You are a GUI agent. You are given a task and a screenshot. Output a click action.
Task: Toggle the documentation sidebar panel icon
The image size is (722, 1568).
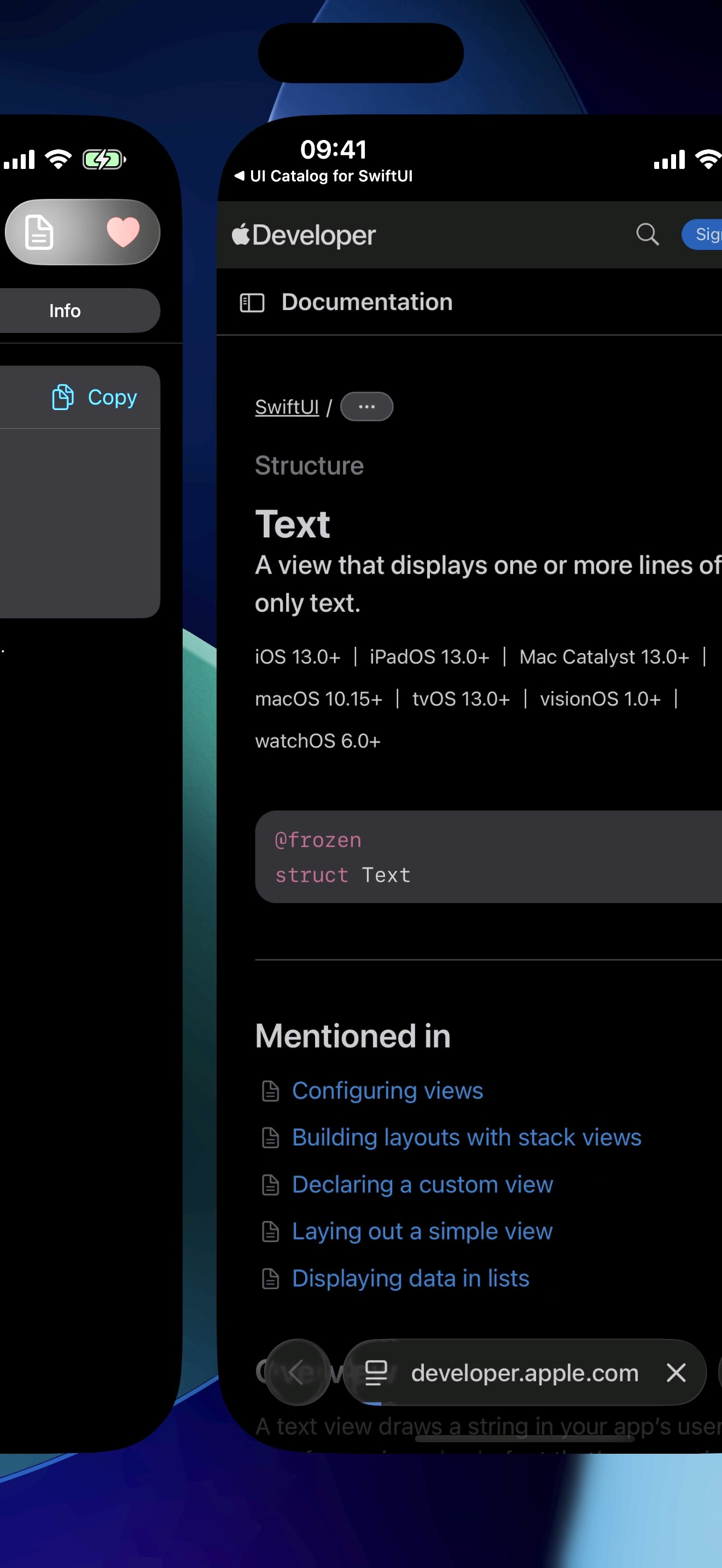click(252, 302)
